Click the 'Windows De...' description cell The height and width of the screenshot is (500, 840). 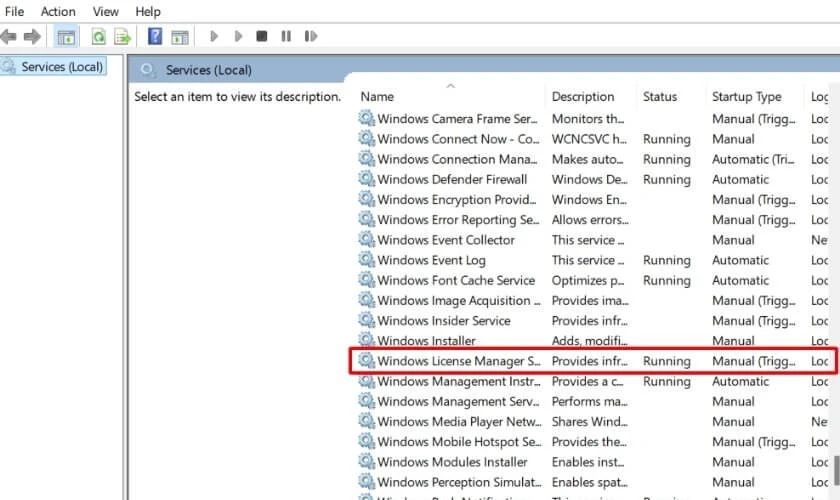pos(589,179)
